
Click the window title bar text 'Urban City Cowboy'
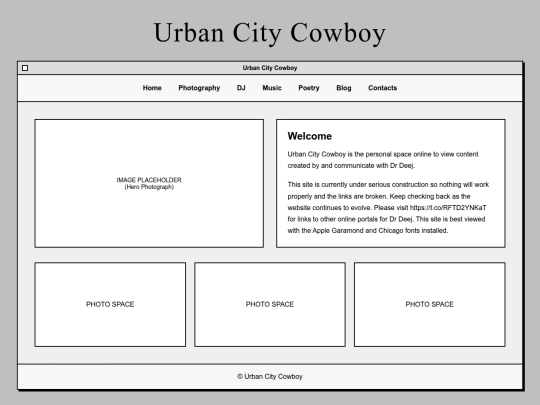[x=270, y=68]
